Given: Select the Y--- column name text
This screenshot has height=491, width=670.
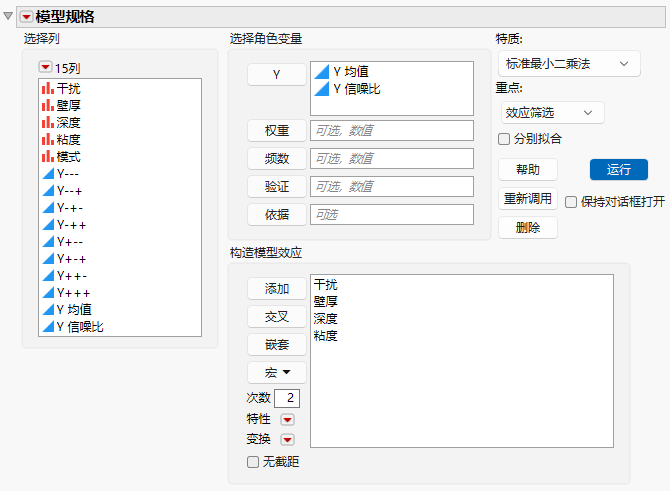Looking at the screenshot, I should point(68,174).
